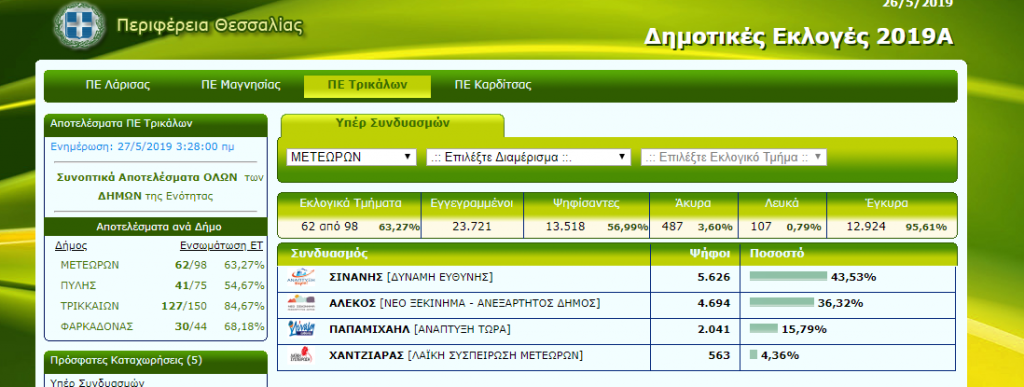Screen dimensions: 1024x387
Task: Select the Υπέρ Συνδυασμών tab
Action: coord(392,123)
